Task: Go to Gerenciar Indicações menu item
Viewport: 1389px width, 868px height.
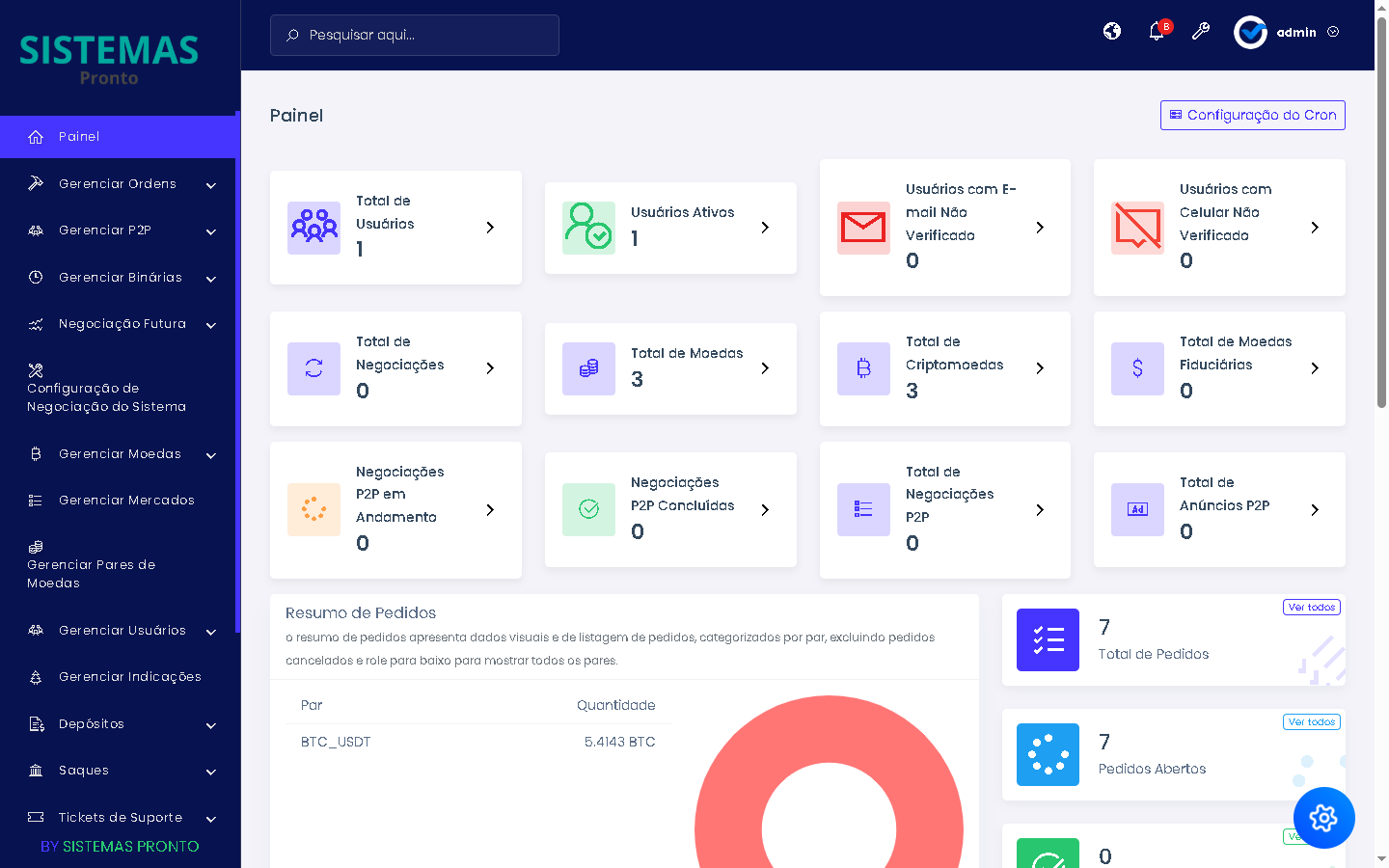Action: click(x=129, y=677)
